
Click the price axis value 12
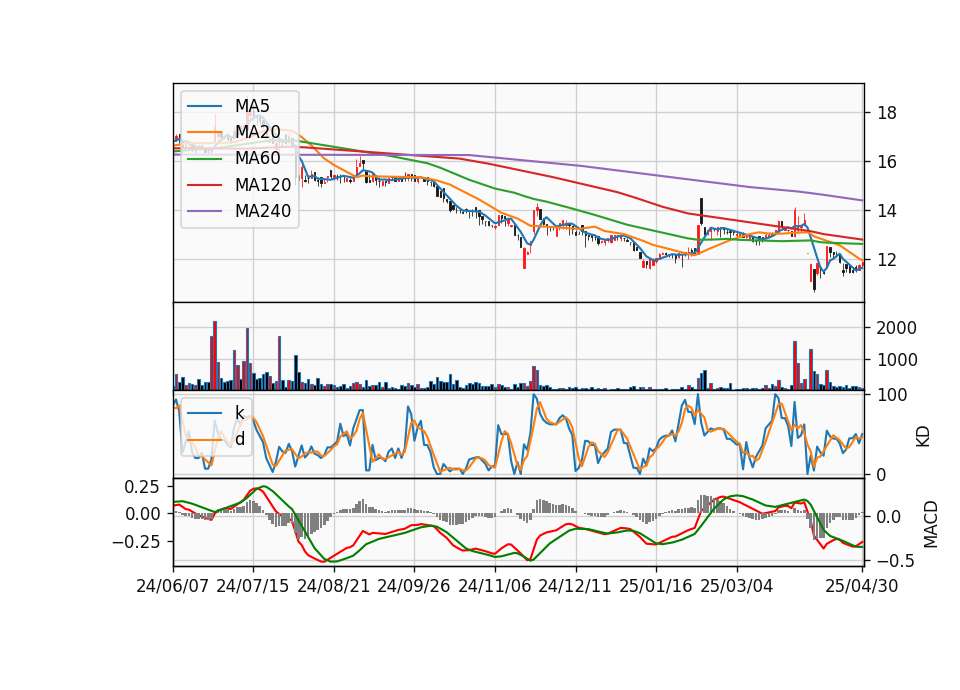point(887,260)
